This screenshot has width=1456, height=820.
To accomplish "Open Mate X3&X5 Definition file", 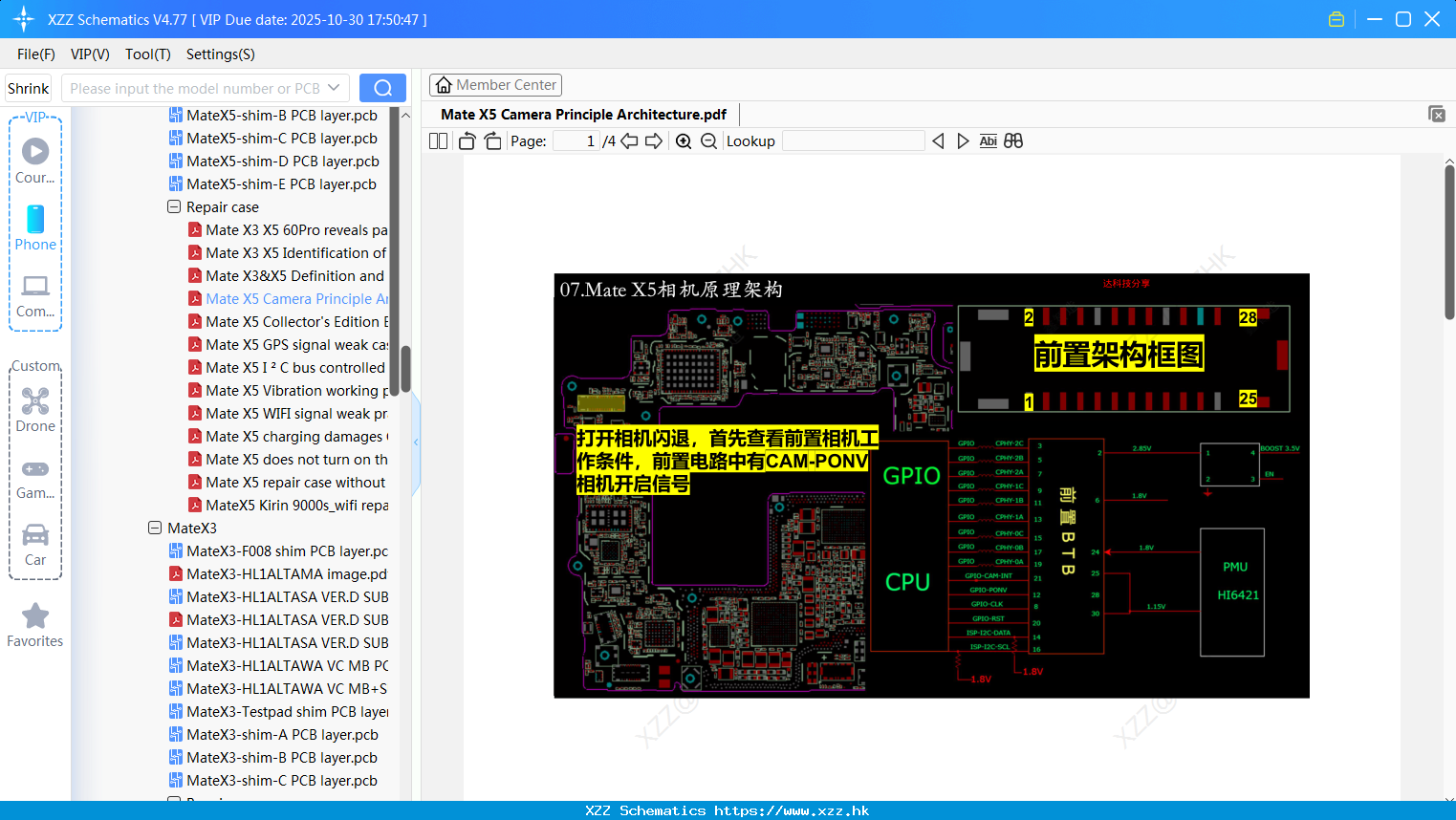I will [x=286, y=276].
